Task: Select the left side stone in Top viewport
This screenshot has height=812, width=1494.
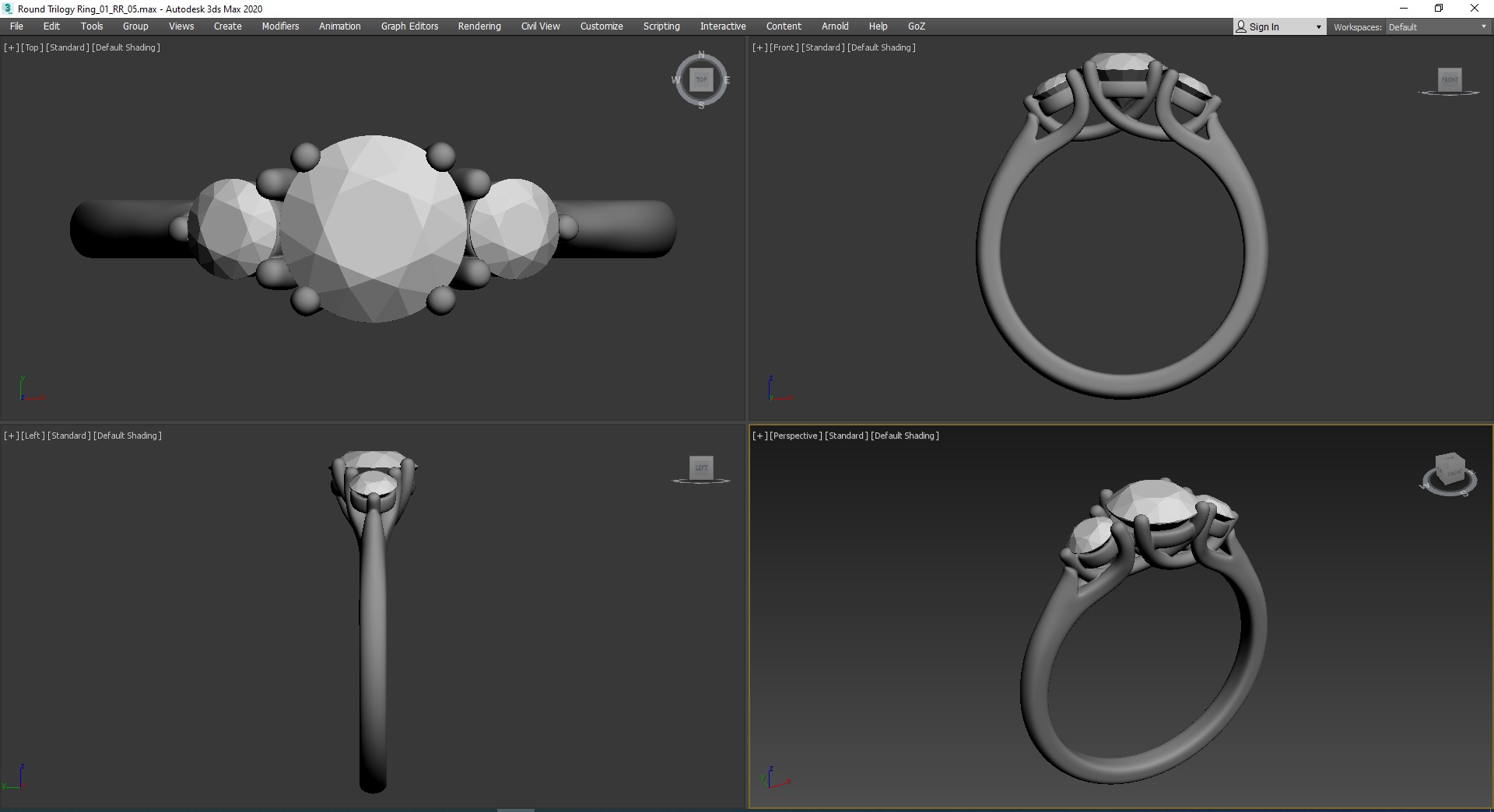Action: coord(231,229)
